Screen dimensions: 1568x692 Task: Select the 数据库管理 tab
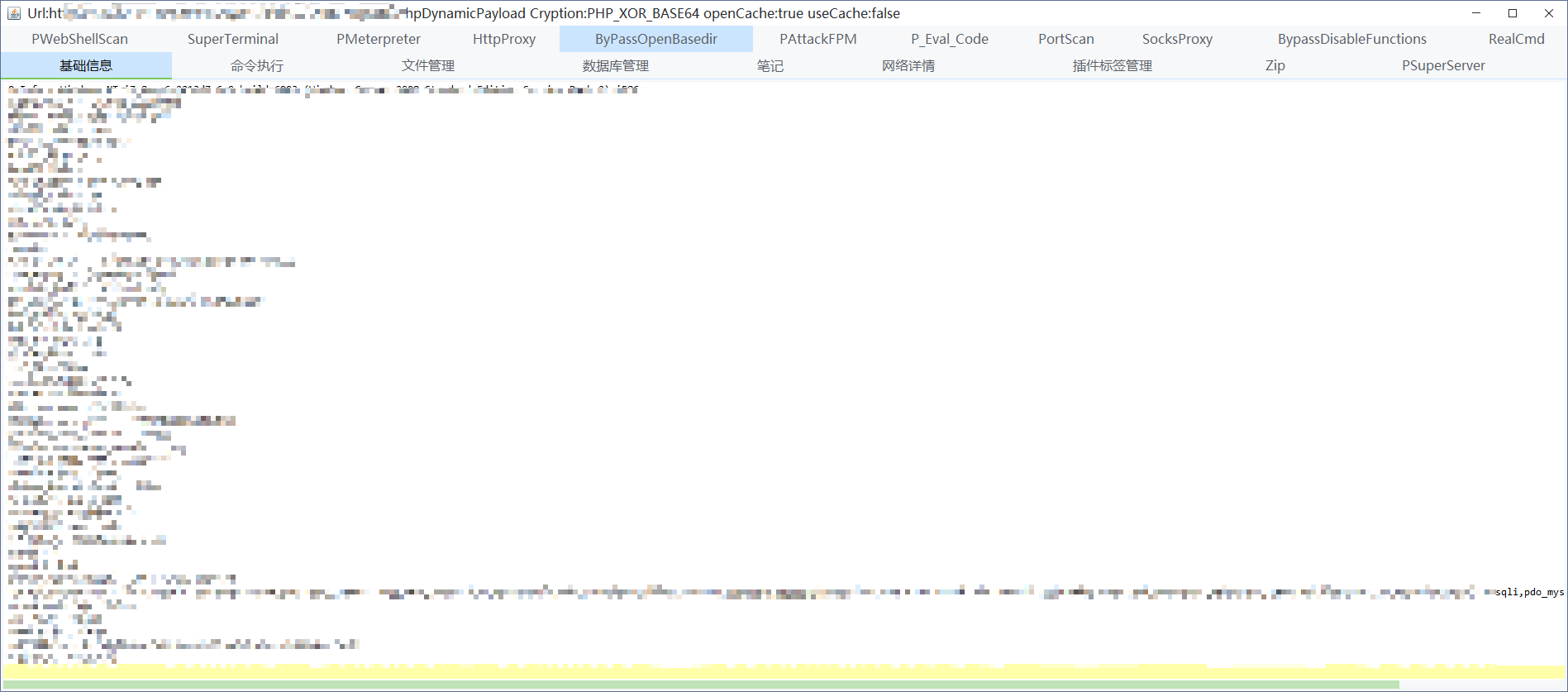[615, 65]
